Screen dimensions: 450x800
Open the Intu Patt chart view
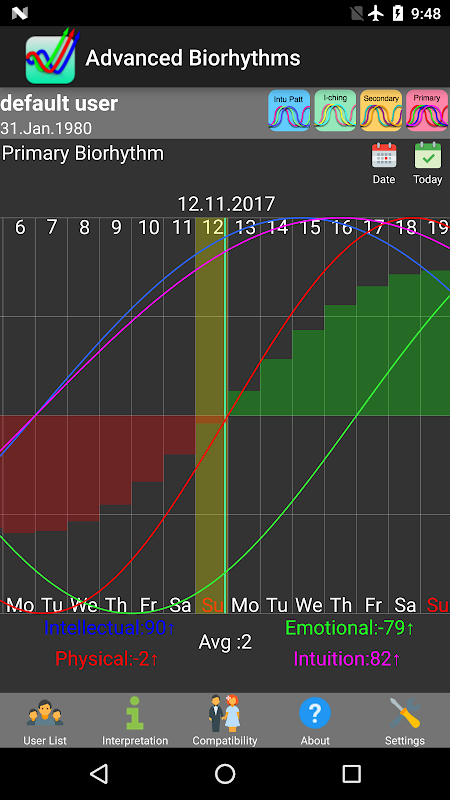tap(289, 111)
